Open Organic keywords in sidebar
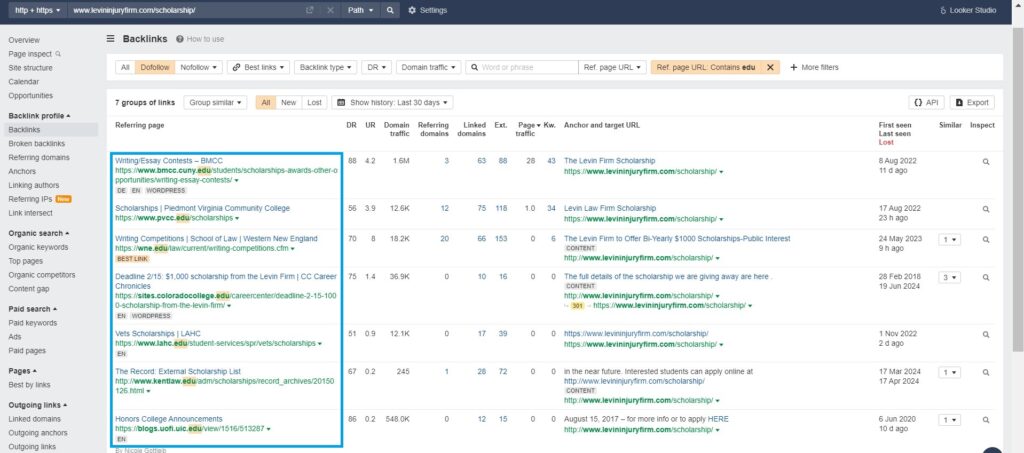Screen dimensions: 1024x453 [x=38, y=247]
